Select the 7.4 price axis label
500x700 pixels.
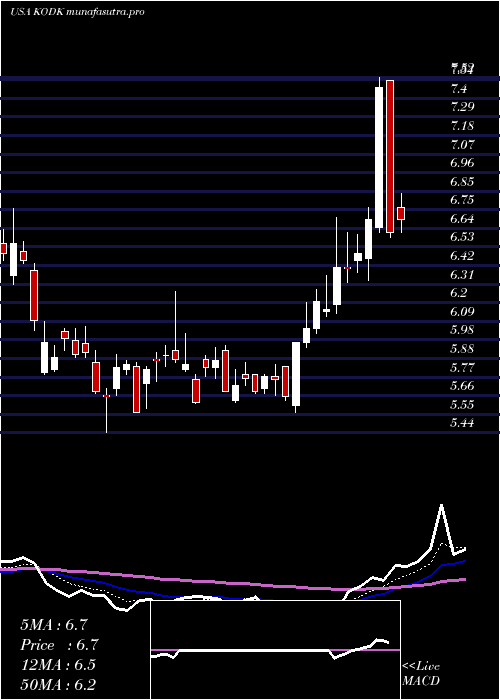coord(459,89)
